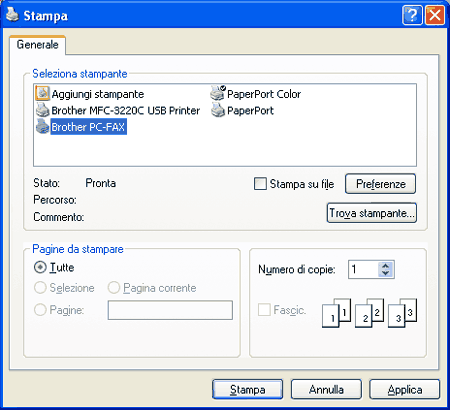Click the collate pages 1-2-3 illustration

point(369,313)
